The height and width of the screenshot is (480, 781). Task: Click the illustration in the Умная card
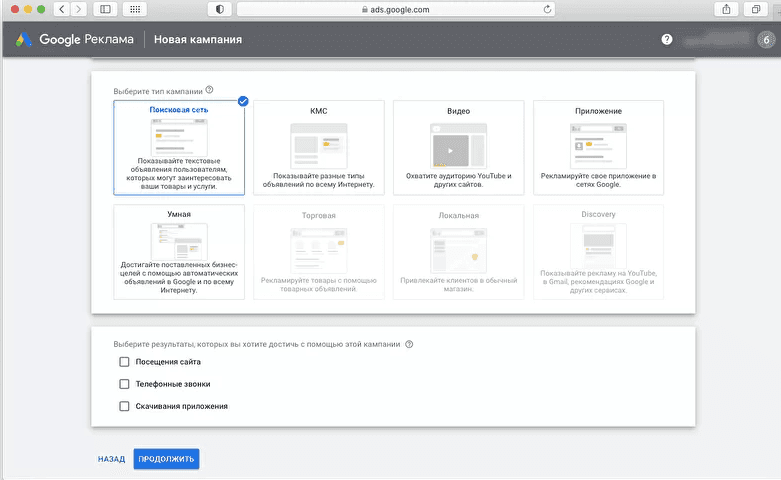click(x=179, y=241)
